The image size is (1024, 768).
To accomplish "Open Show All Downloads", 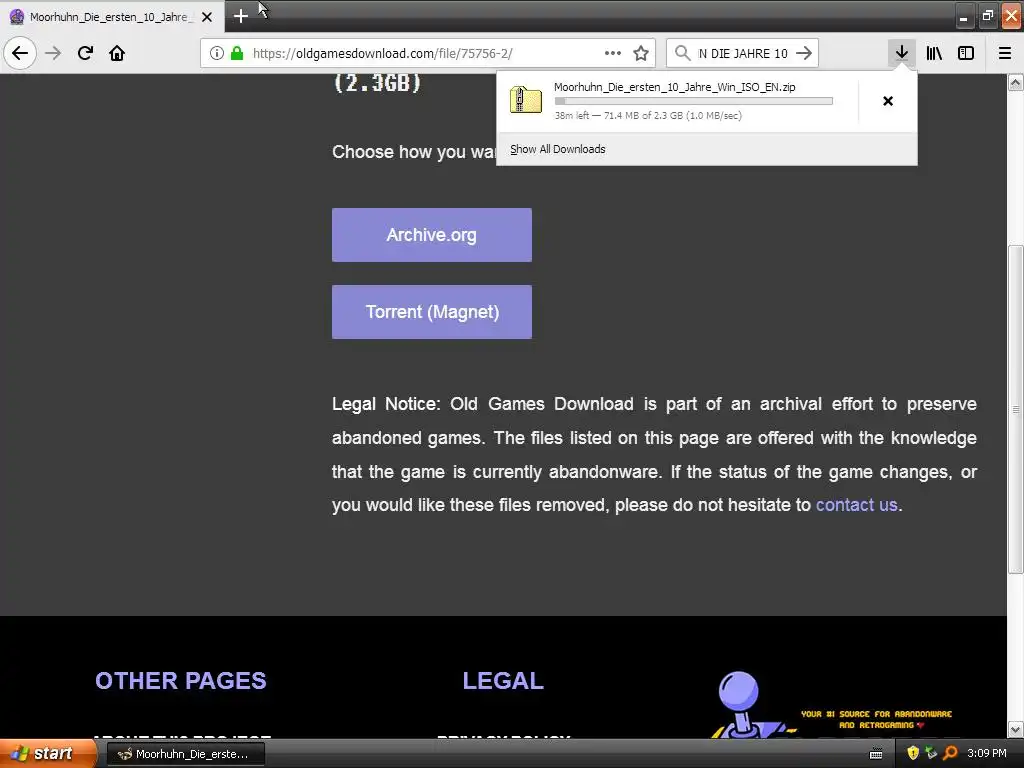I will 558,149.
